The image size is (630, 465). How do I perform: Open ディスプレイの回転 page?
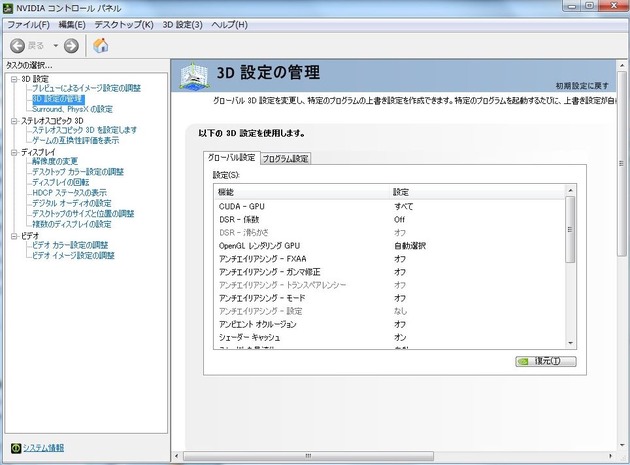(61, 182)
